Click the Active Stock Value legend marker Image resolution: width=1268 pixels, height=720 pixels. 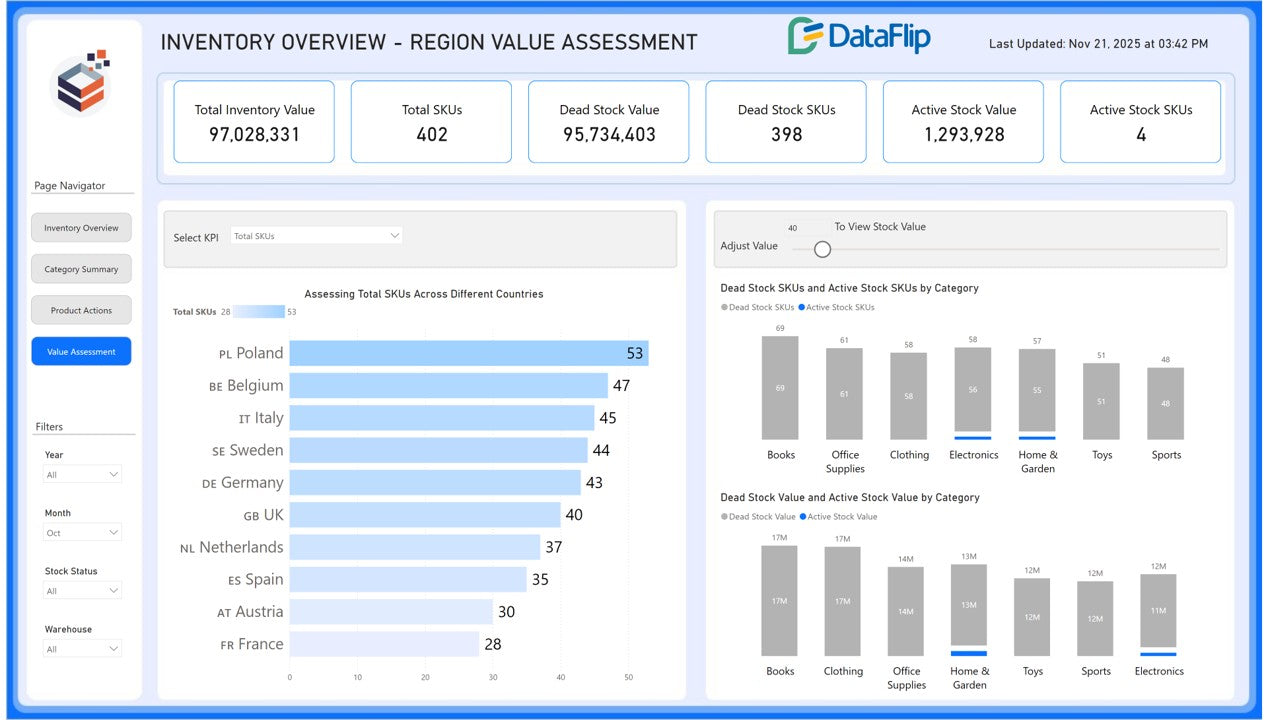pyautogui.click(x=802, y=517)
